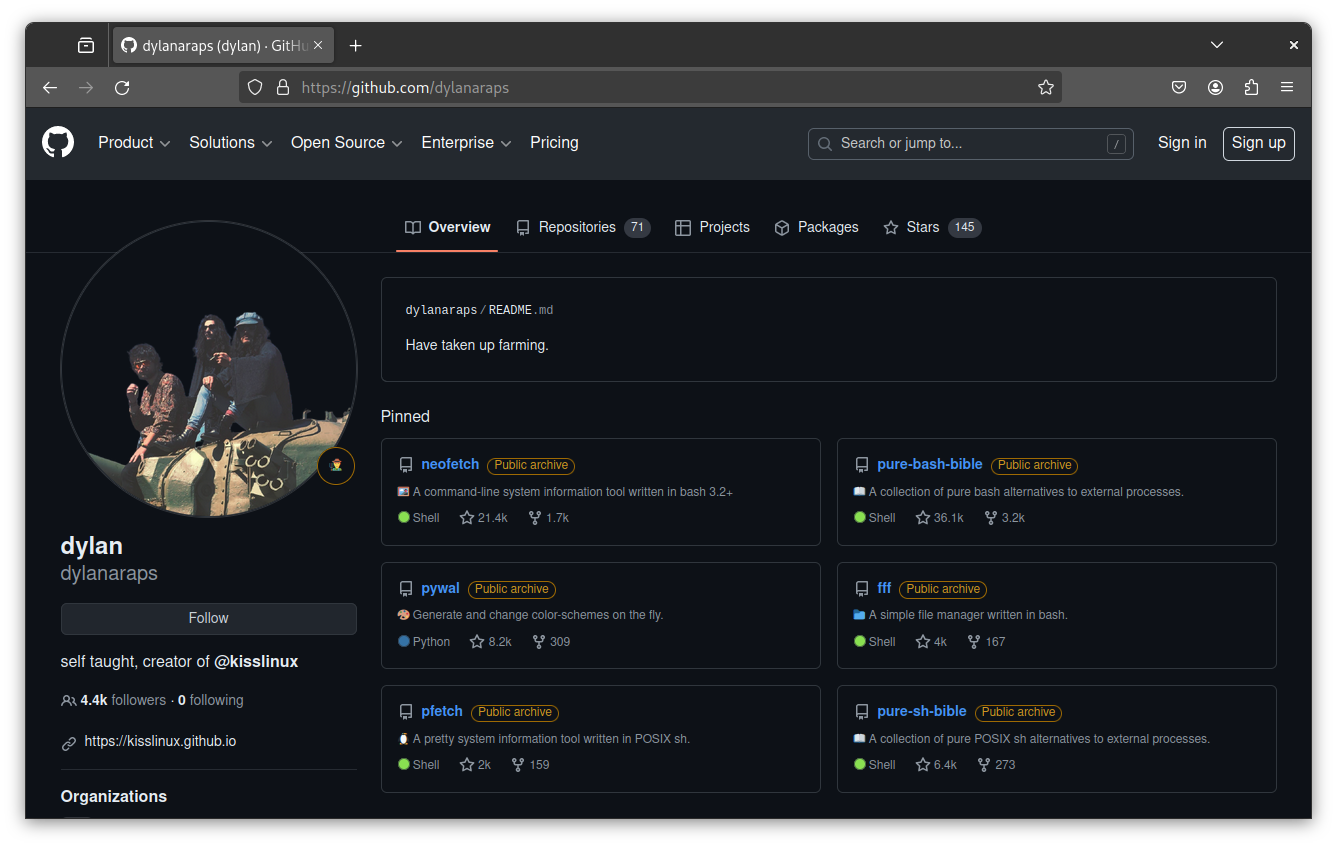Open the Projects tab

click(x=712, y=228)
